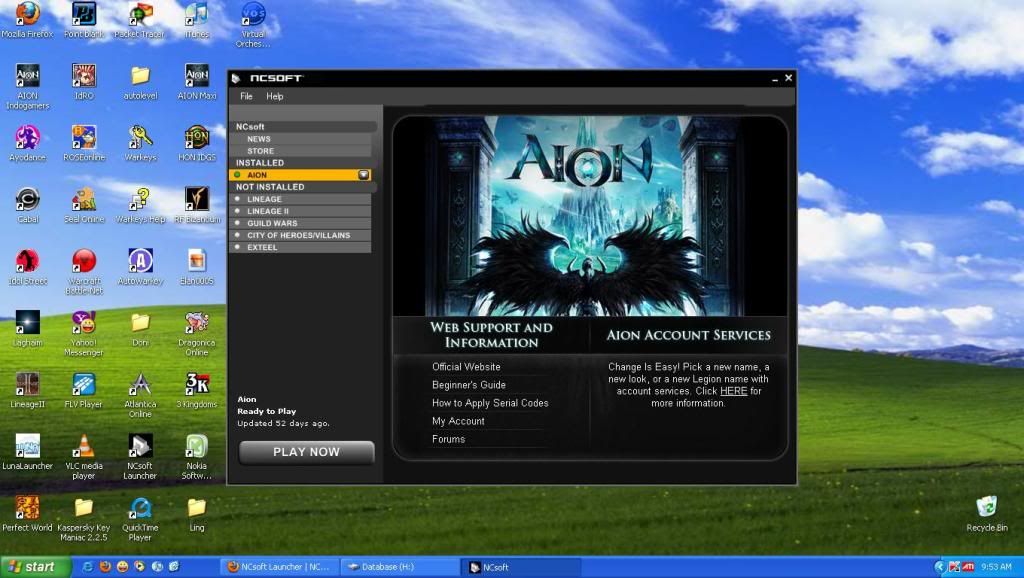
Task: Open the Forums link
Action: pyautogui.click(x=448, y=440)
